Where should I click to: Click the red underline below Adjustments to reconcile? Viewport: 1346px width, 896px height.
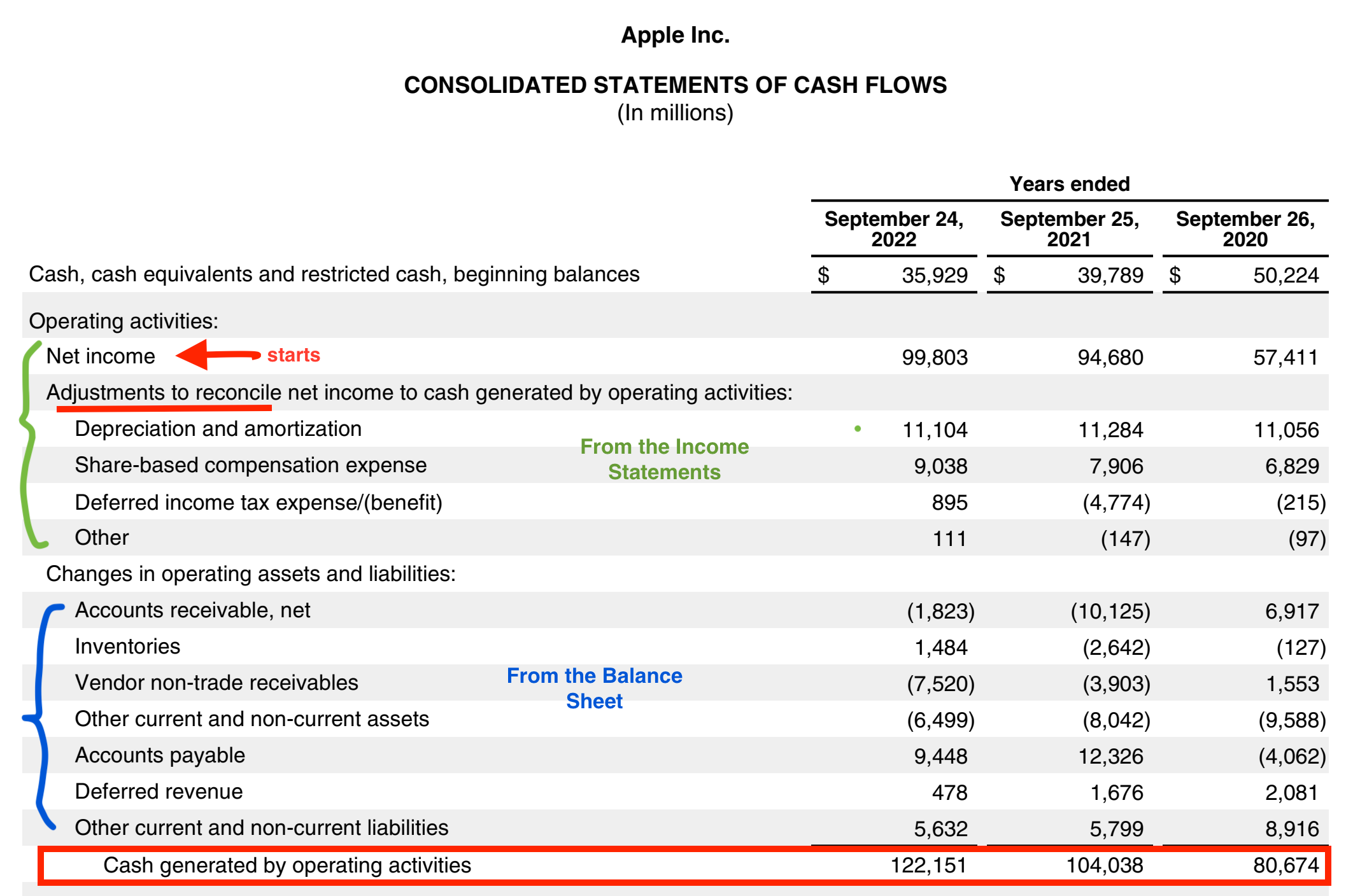pos(164,407)
